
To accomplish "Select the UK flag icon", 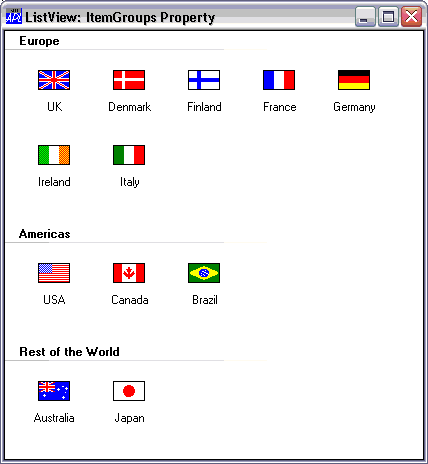I will tap(54, 80).
